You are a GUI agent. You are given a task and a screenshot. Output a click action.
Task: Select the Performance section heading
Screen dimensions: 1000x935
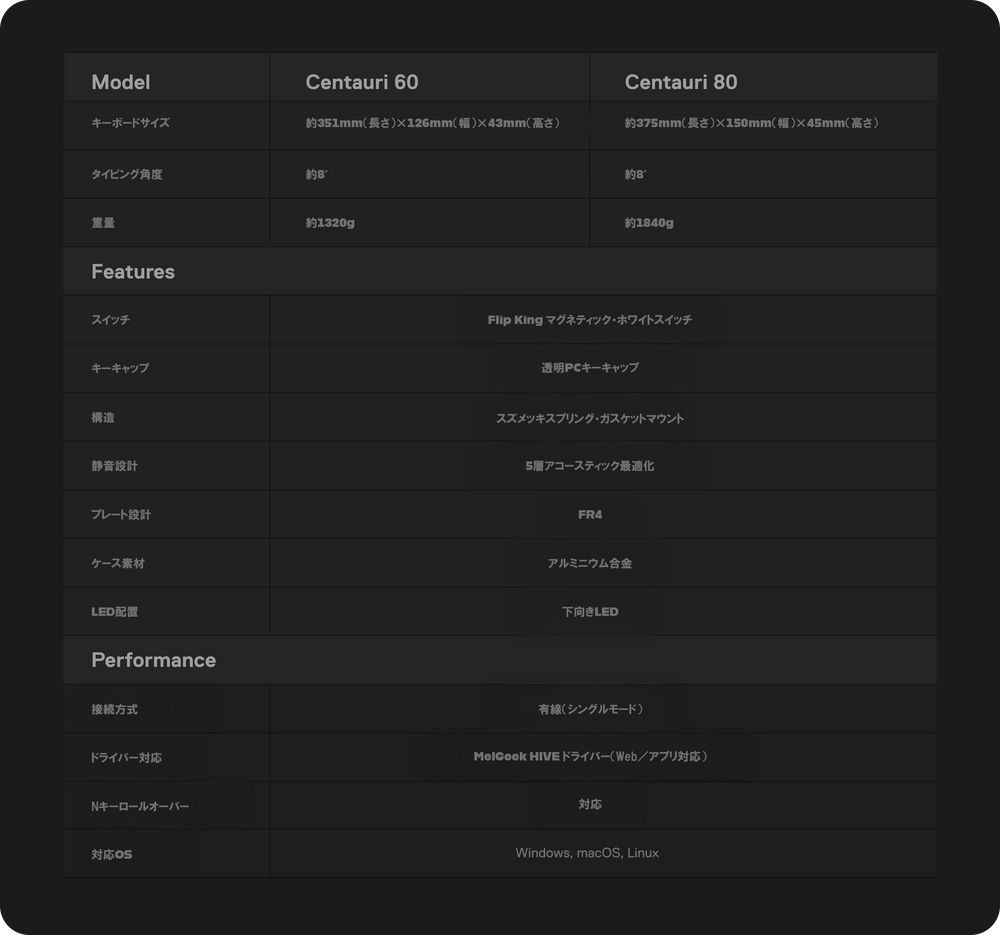pyautogui.click(x=153, y=660)
